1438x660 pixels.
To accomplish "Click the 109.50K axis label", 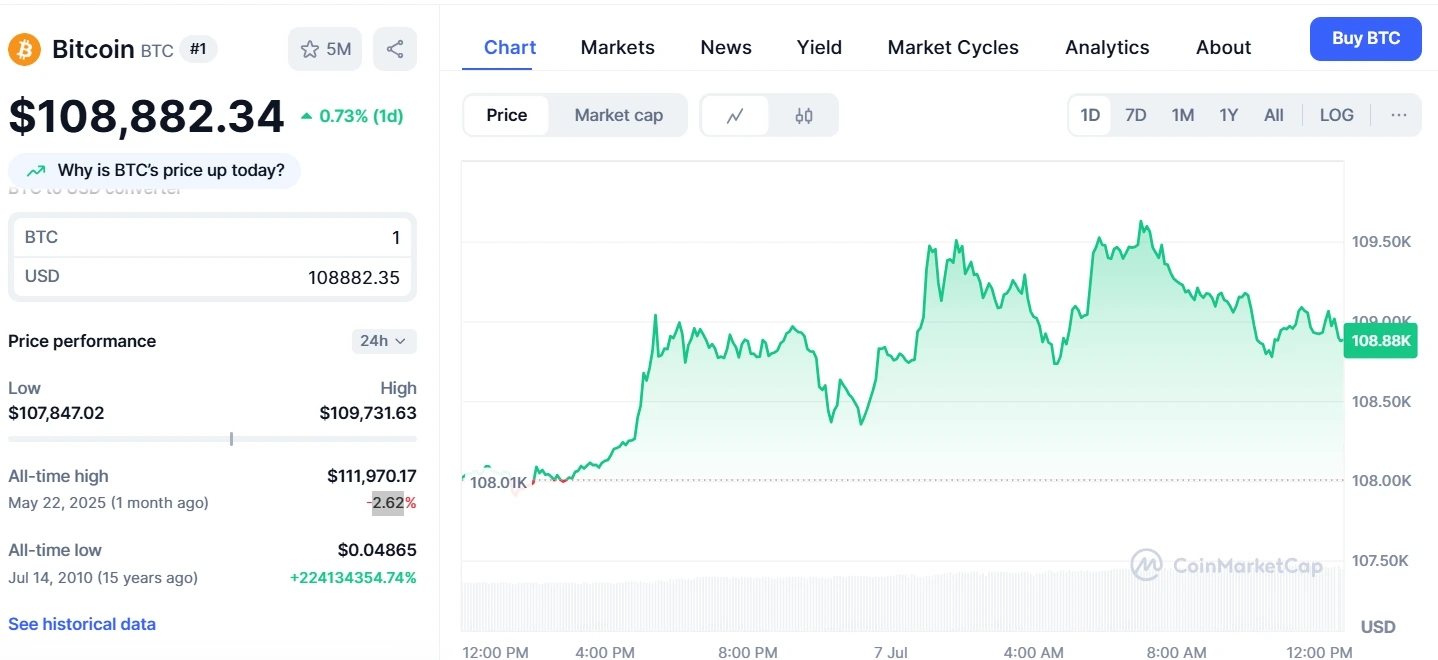I will click(x=1381, y=242).
